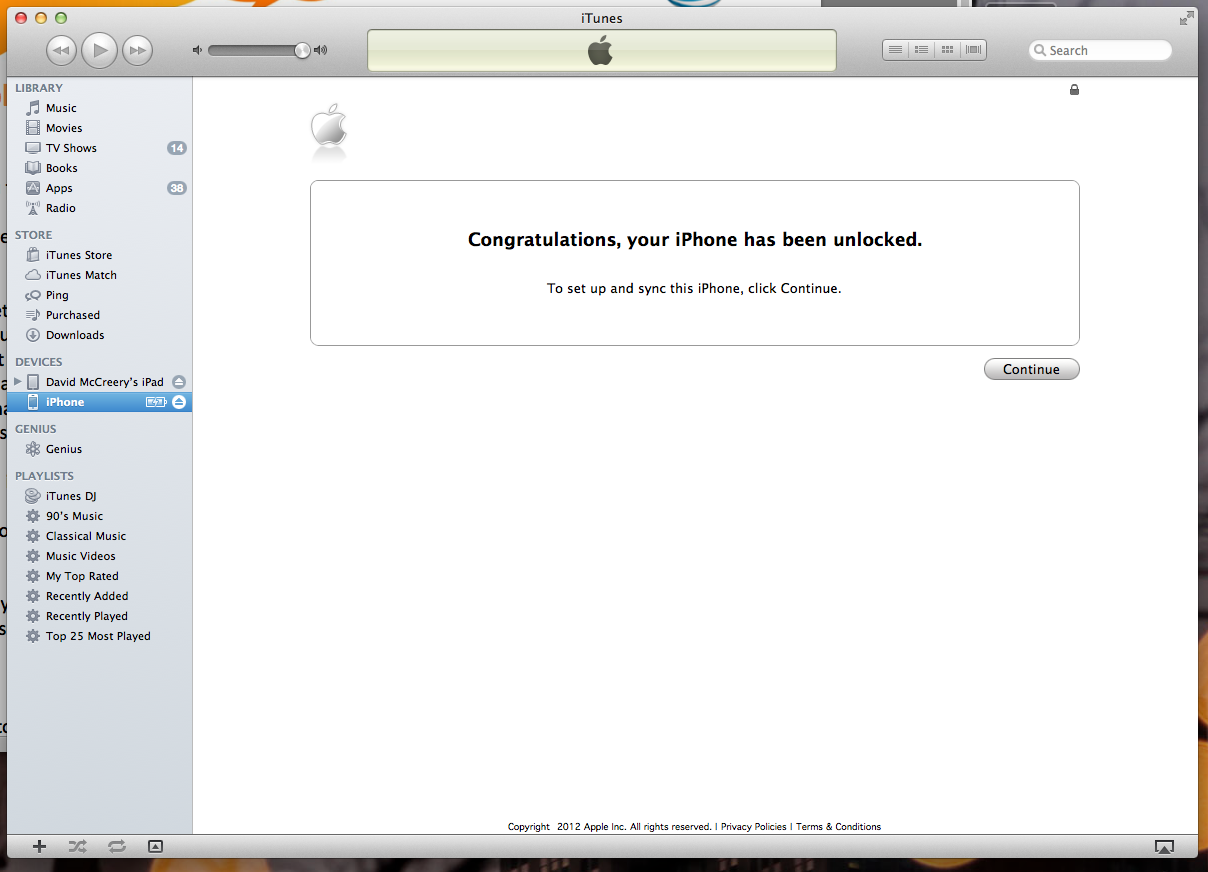This screenshot has width=1208, height=872.
Task: Open the Top 25 Most Played playlist
Action: coord(99,636)
